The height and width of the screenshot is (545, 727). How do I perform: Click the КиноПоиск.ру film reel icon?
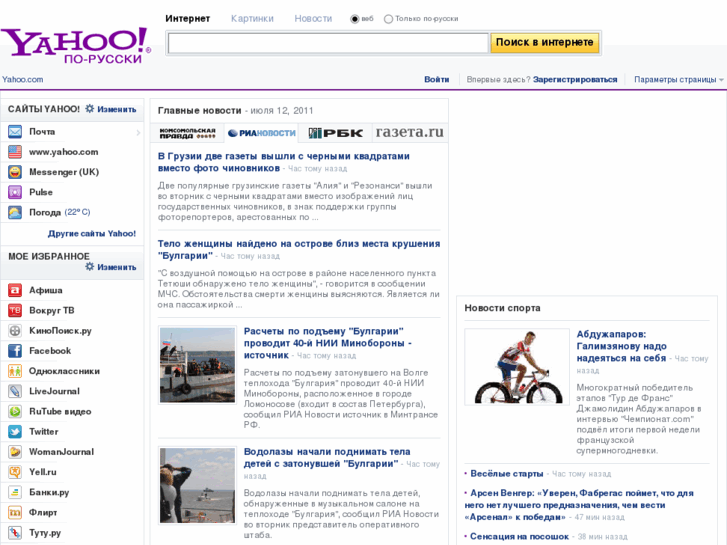[x=15, y=331]
